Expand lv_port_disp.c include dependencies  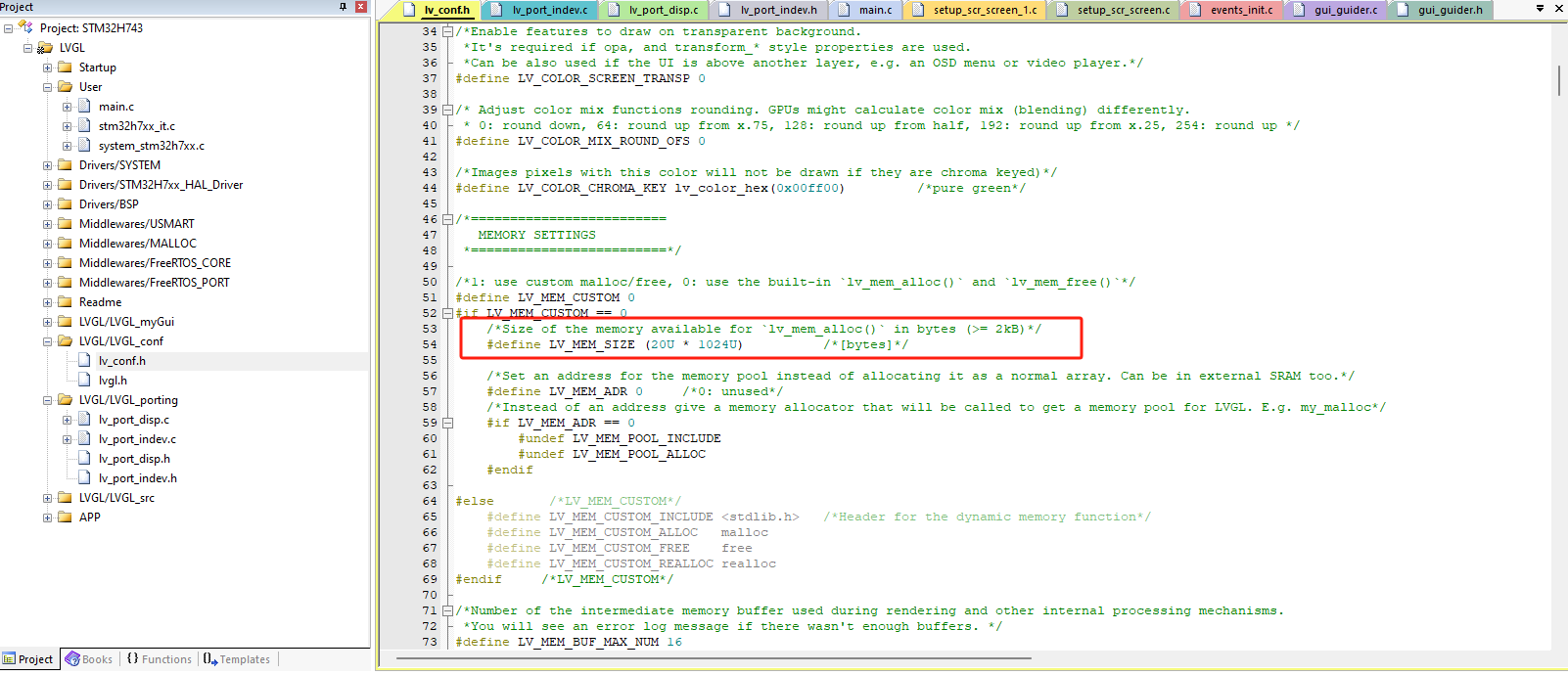[67, 420]
